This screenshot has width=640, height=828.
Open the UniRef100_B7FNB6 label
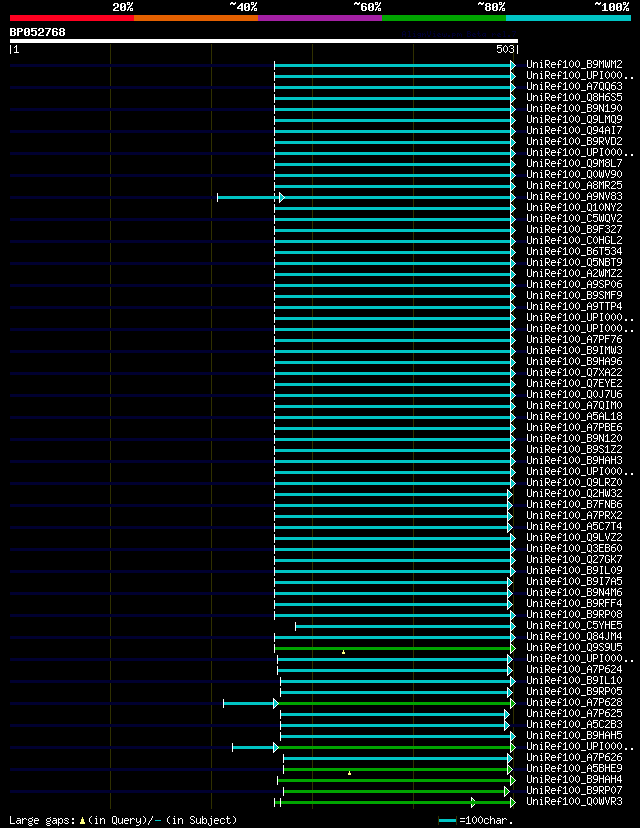coord(574,505)
